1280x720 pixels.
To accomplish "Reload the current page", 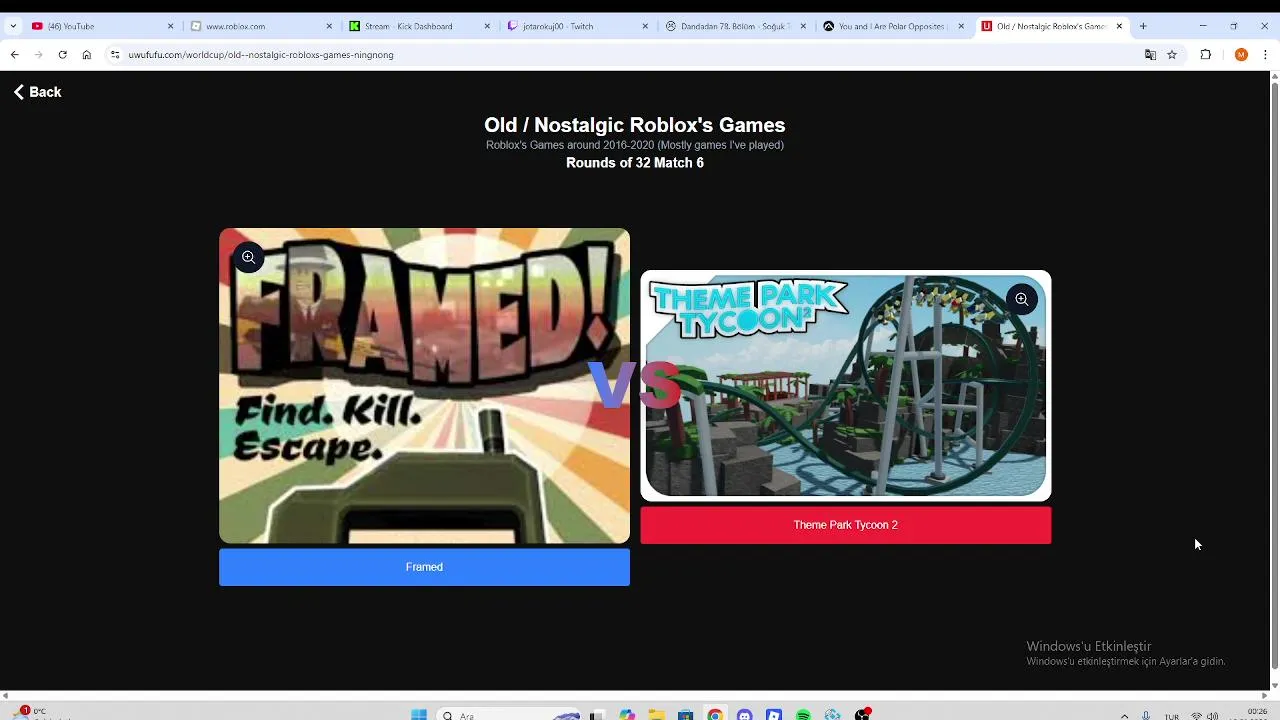I will pyautogui.click(x=62, y=55).
